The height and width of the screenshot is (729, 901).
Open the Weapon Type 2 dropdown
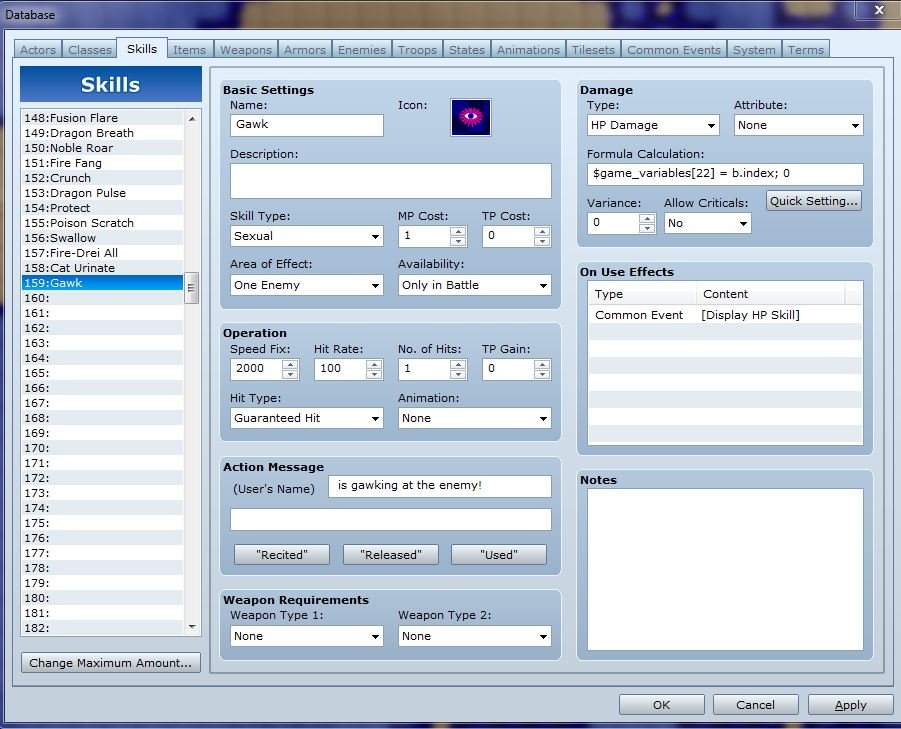[475, 636]
